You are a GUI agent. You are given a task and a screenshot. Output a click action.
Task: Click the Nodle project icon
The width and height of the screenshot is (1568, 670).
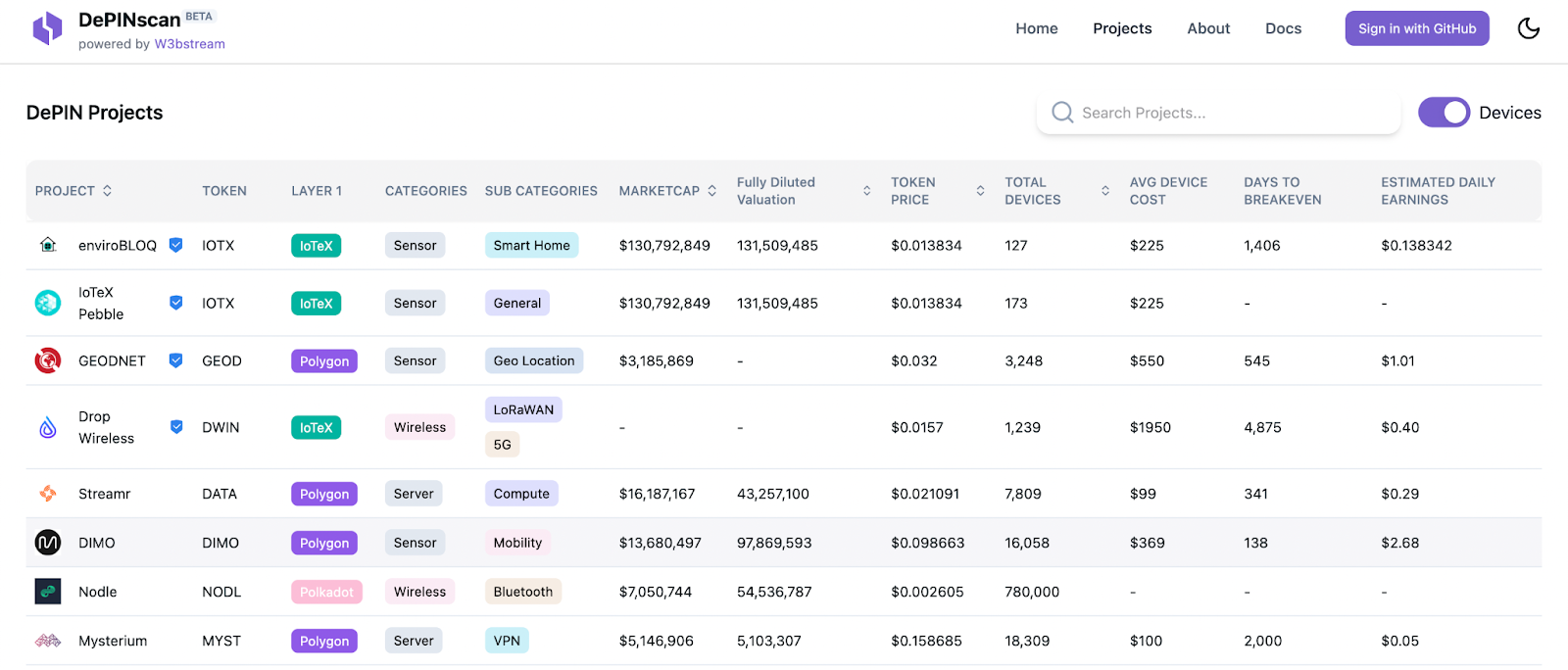tap(48, 592)
